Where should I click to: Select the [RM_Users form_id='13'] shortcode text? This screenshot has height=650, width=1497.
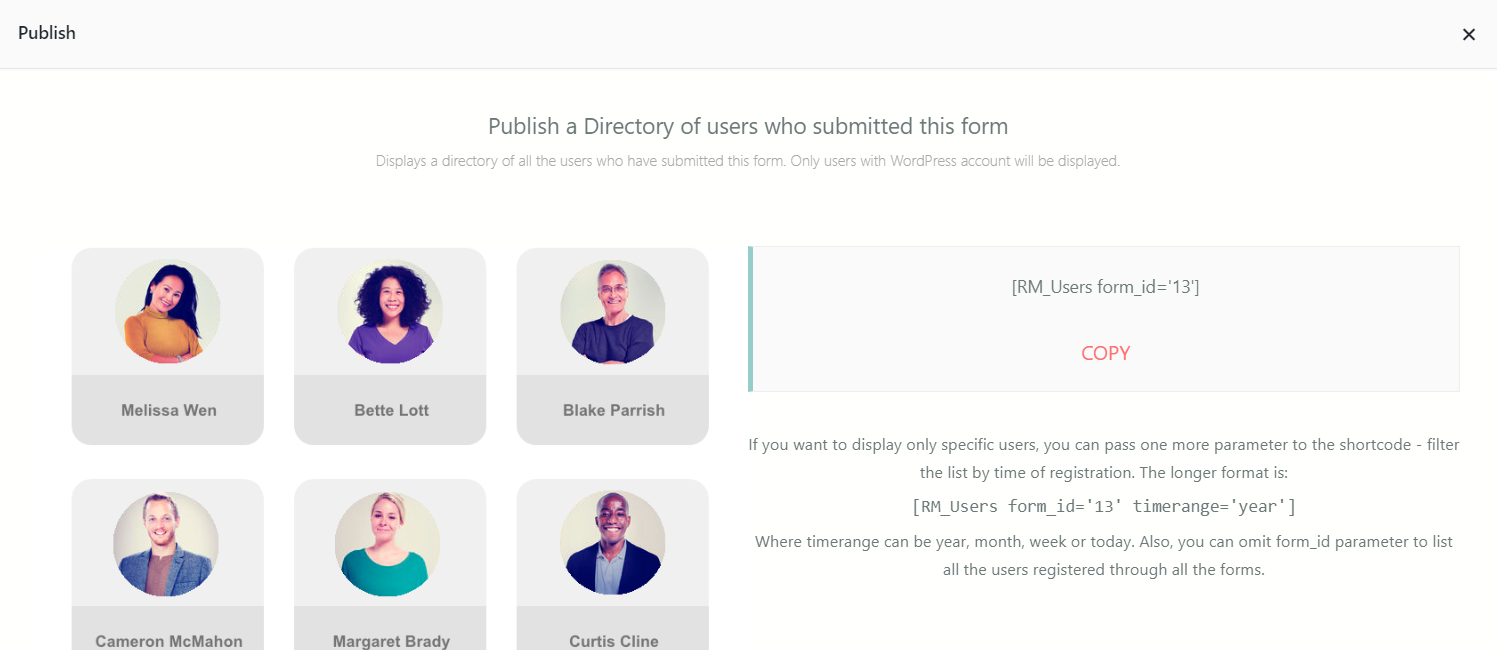pyautogui.click(x=1105, y=287)
